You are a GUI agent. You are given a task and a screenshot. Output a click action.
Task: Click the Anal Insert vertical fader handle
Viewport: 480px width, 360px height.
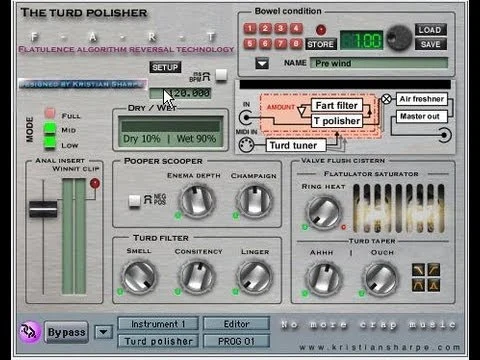43,209
